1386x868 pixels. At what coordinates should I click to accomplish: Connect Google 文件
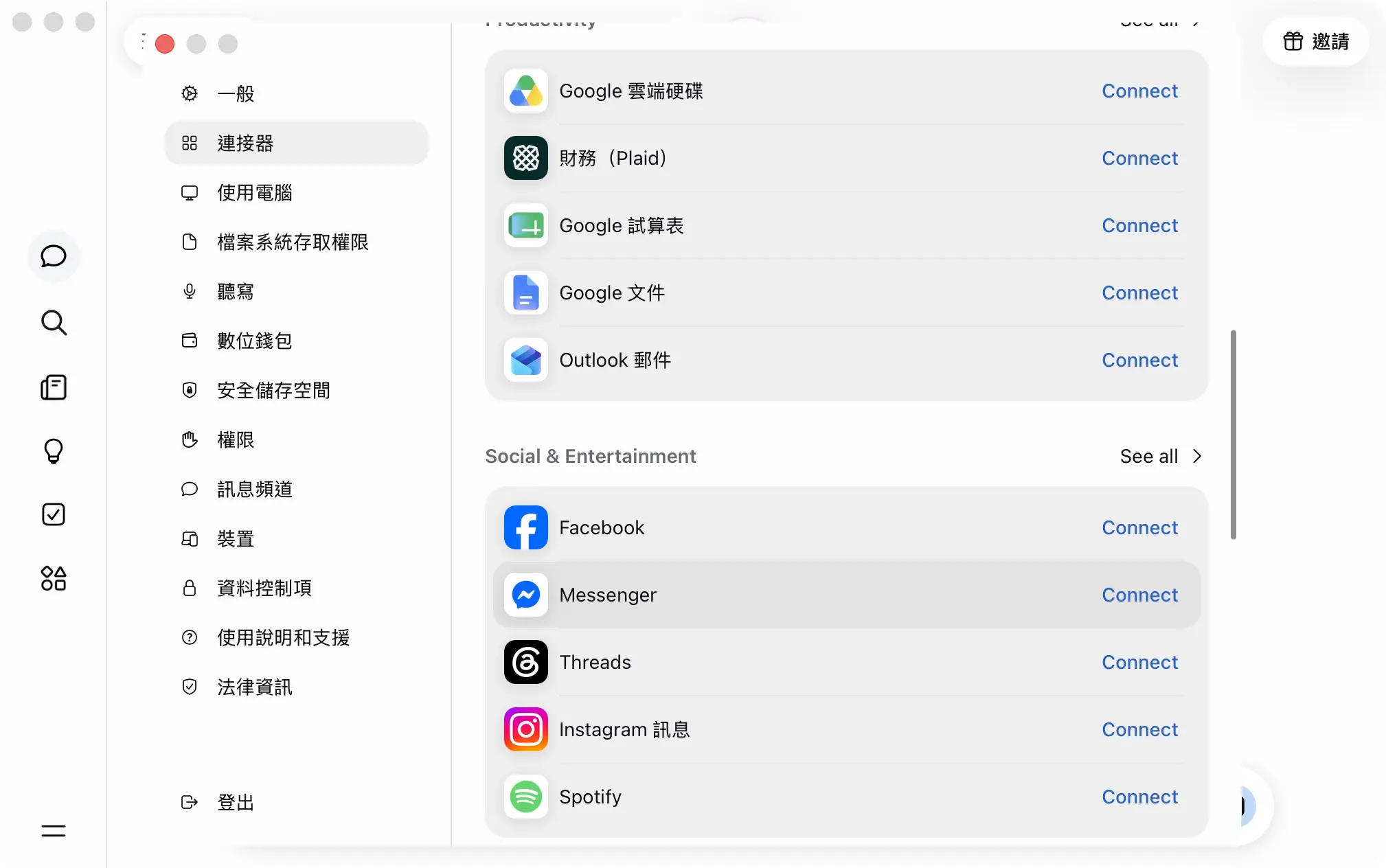click(x=1140, y=293)
